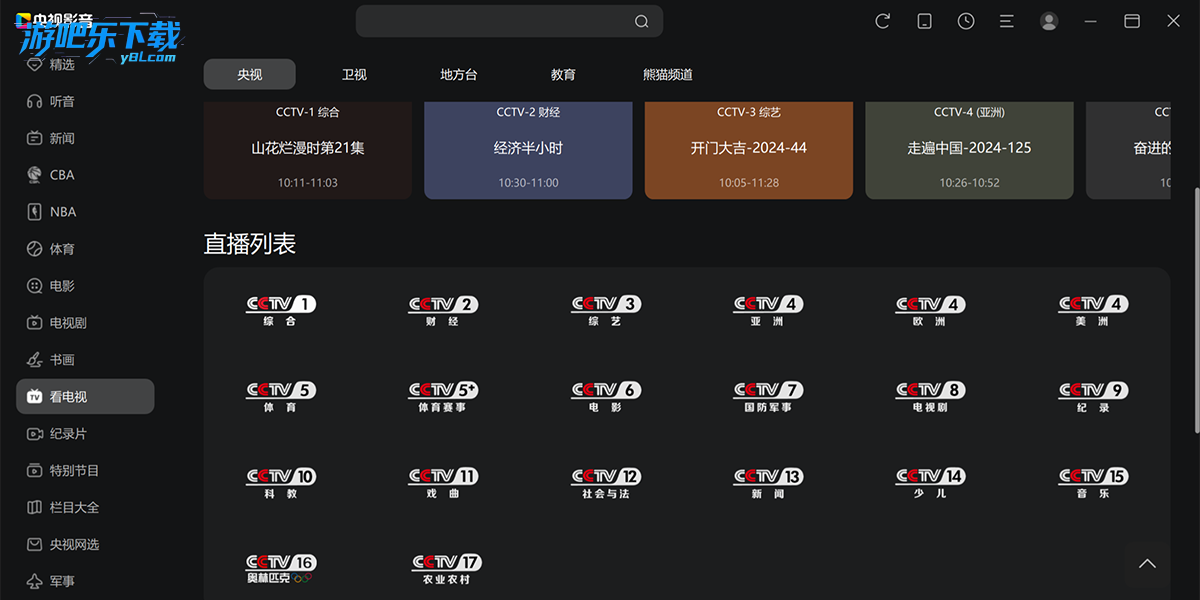Open CCTV-10 科教 channel logo
The height and width of the screenshot is (600, 1200).
click(281, 483)
